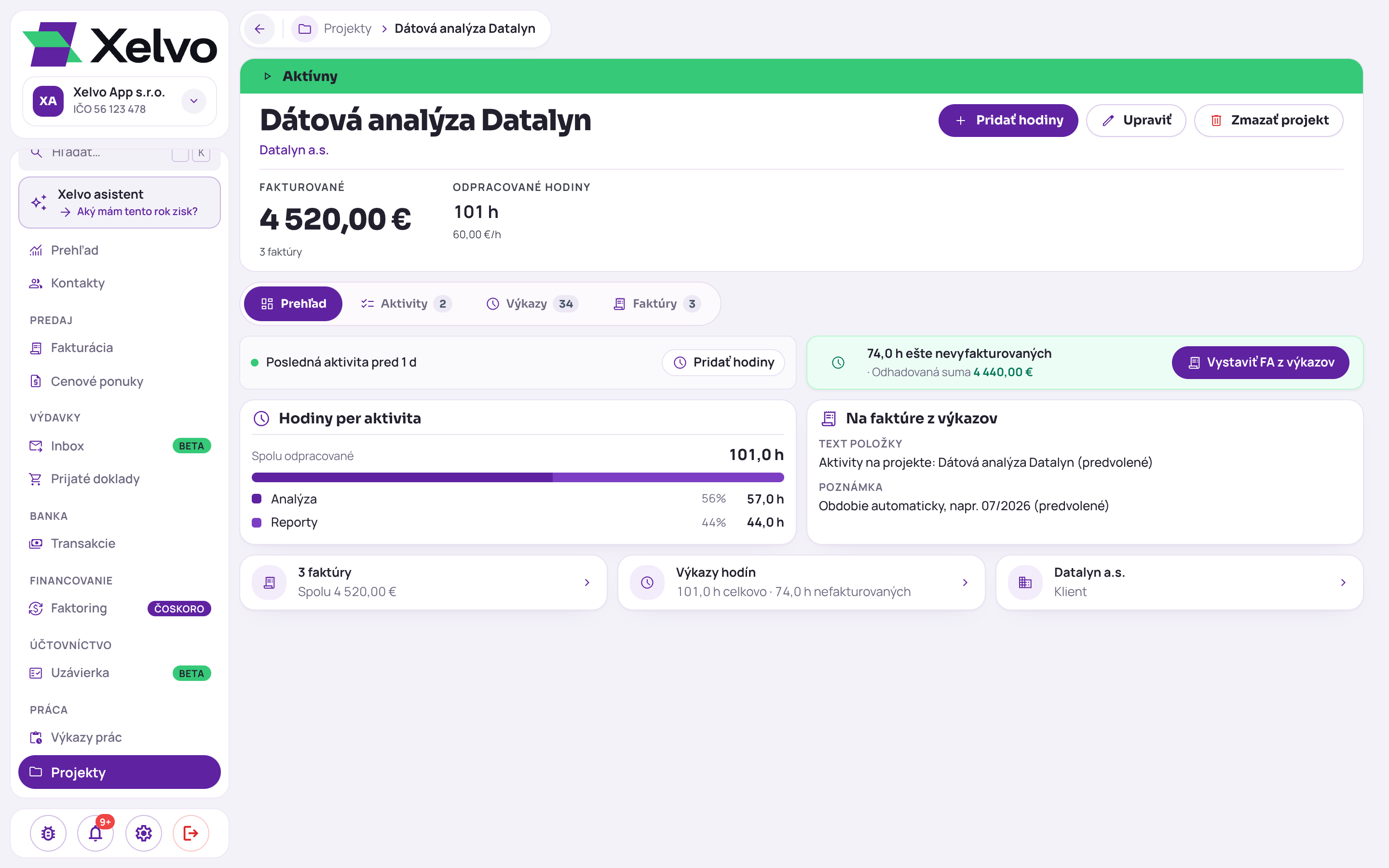Image resolution: width=1389 pixels, height=868 pixels.
Task: Click the red logout icon
Action: coord(191,833)
